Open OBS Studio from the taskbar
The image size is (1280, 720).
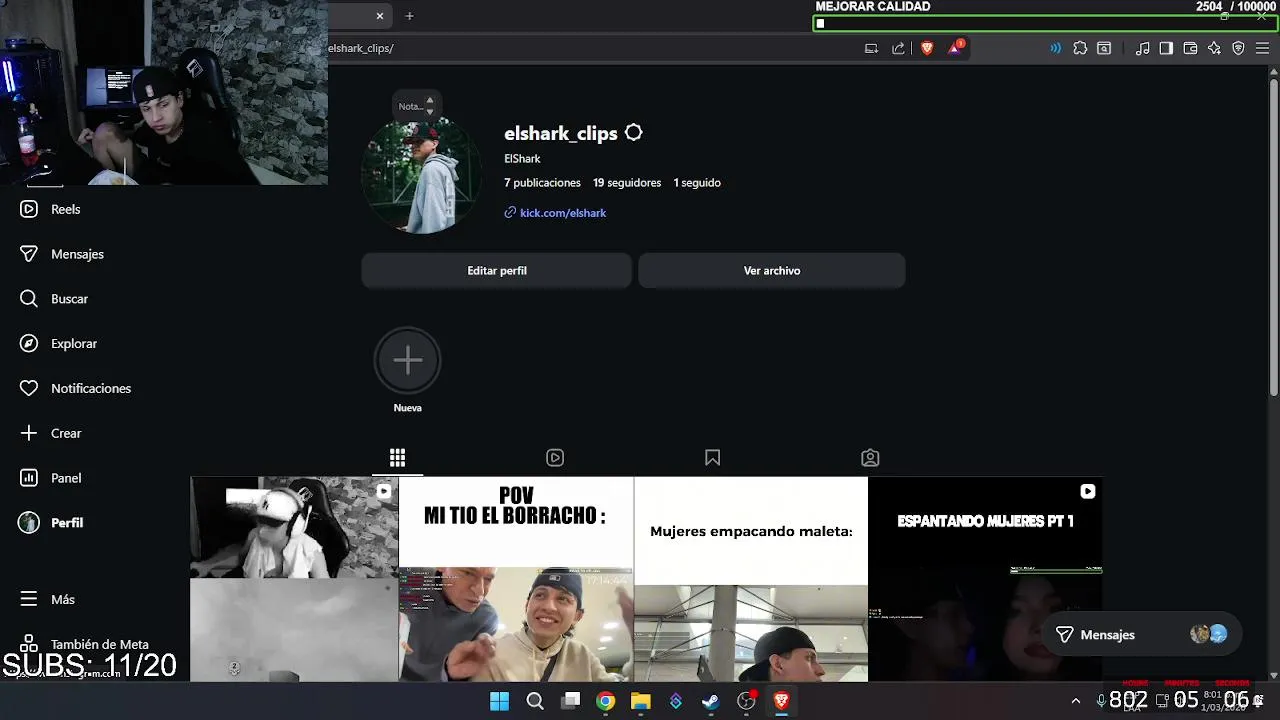tap(746, 701)
